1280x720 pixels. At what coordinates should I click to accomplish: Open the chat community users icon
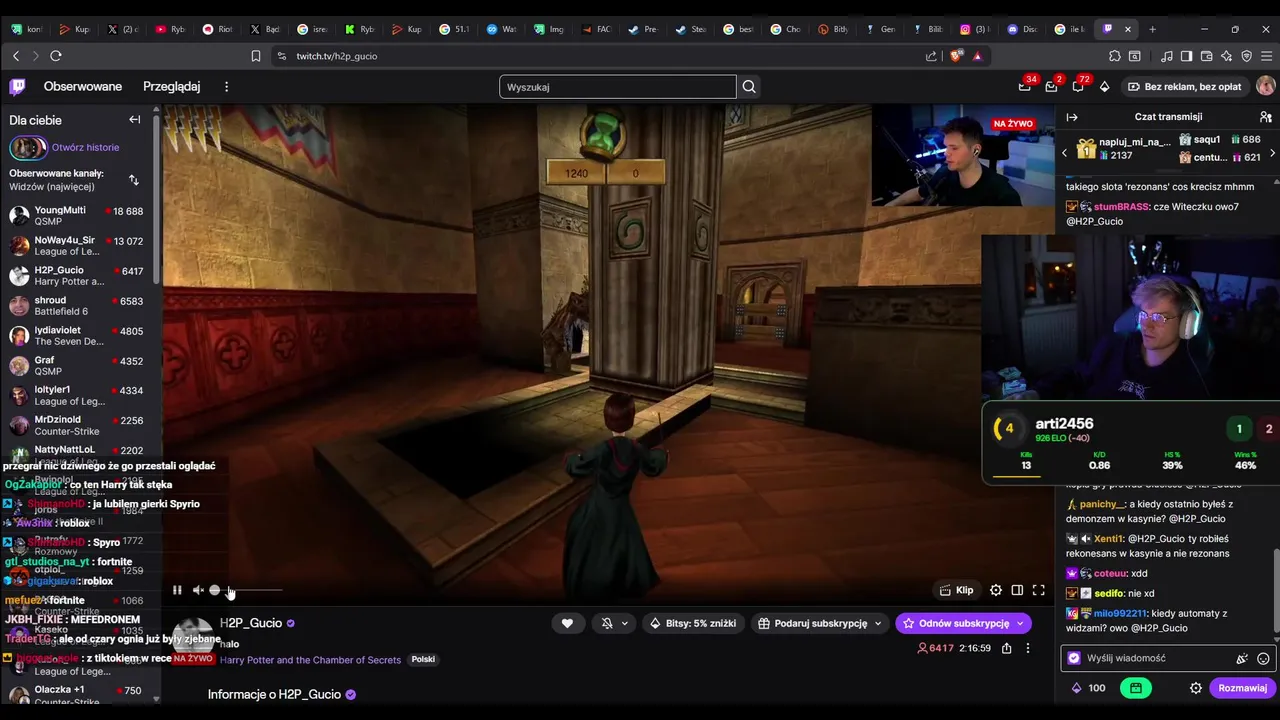[x=1265, y=117]
